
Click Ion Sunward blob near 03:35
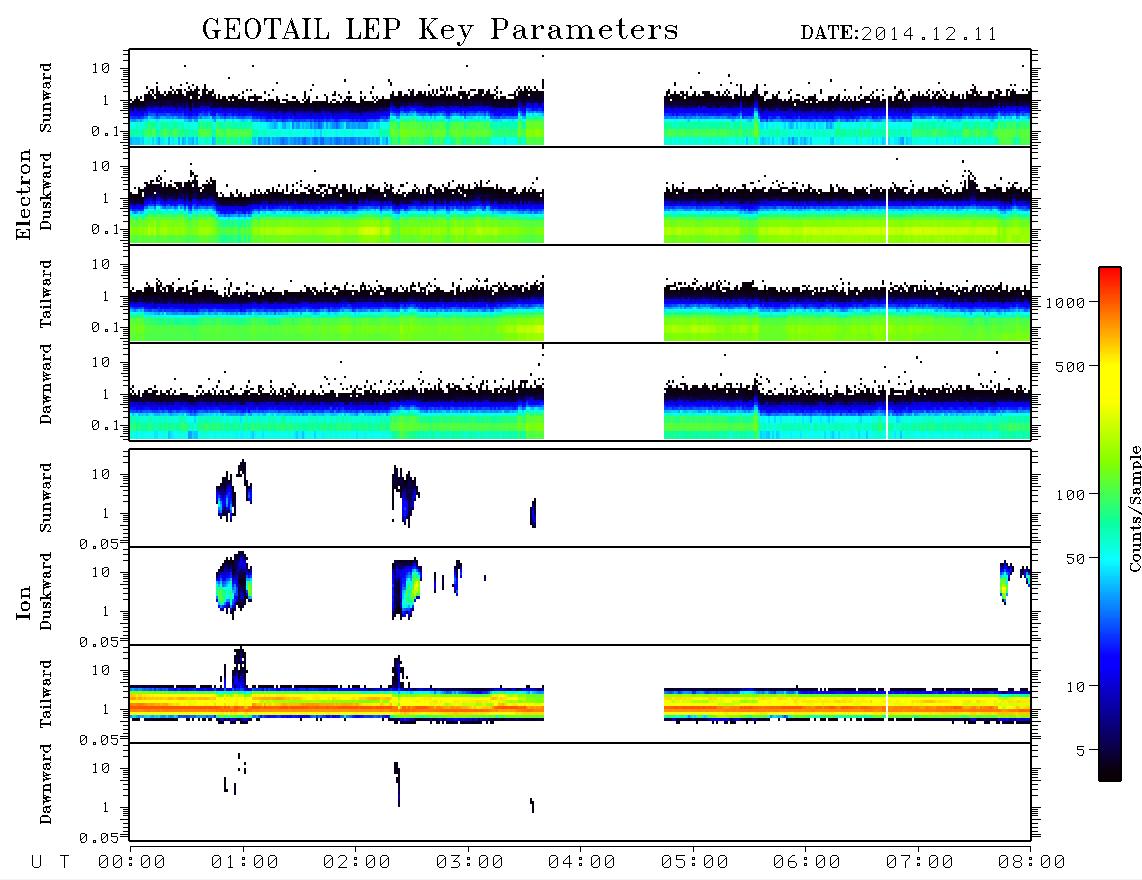click(x=533, y=513)
